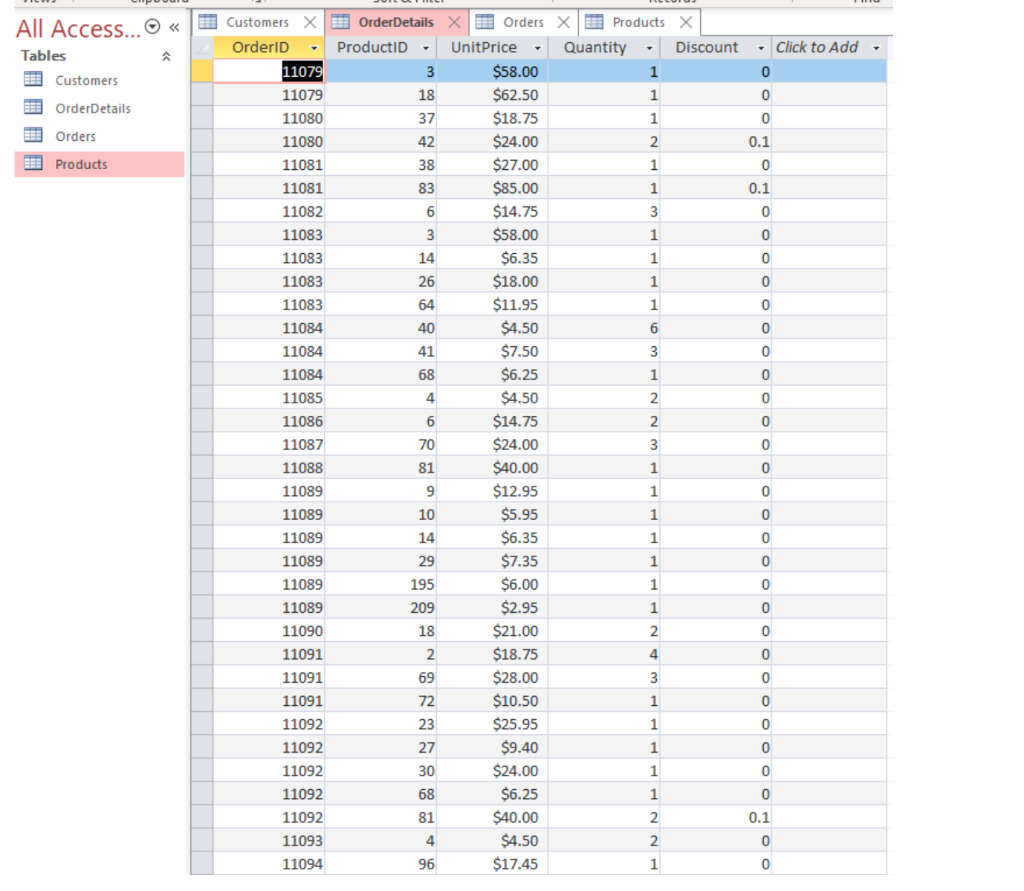Screen dimensions: 1024x891
Task: Click the highlighted OrderID cell 11079
Action: [269, 71]
